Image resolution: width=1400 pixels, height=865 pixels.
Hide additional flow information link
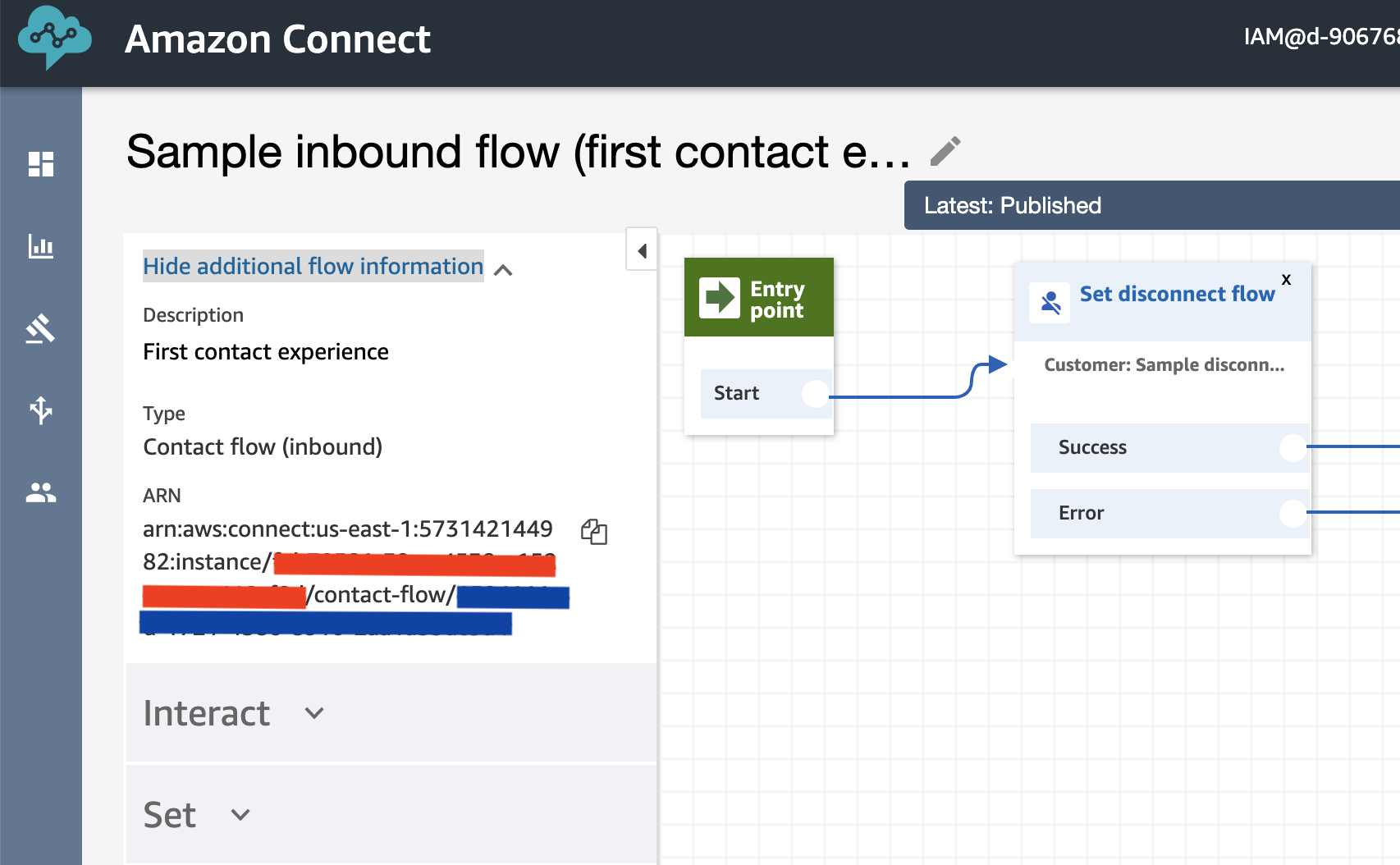click(313, 266)
